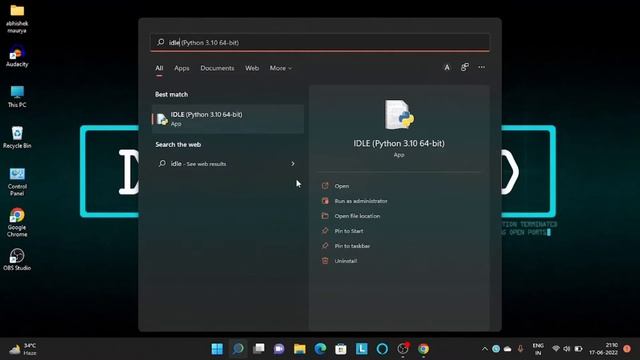
Task: Open the Alexa ring icon on taskbar
Action: coord(382,349)
